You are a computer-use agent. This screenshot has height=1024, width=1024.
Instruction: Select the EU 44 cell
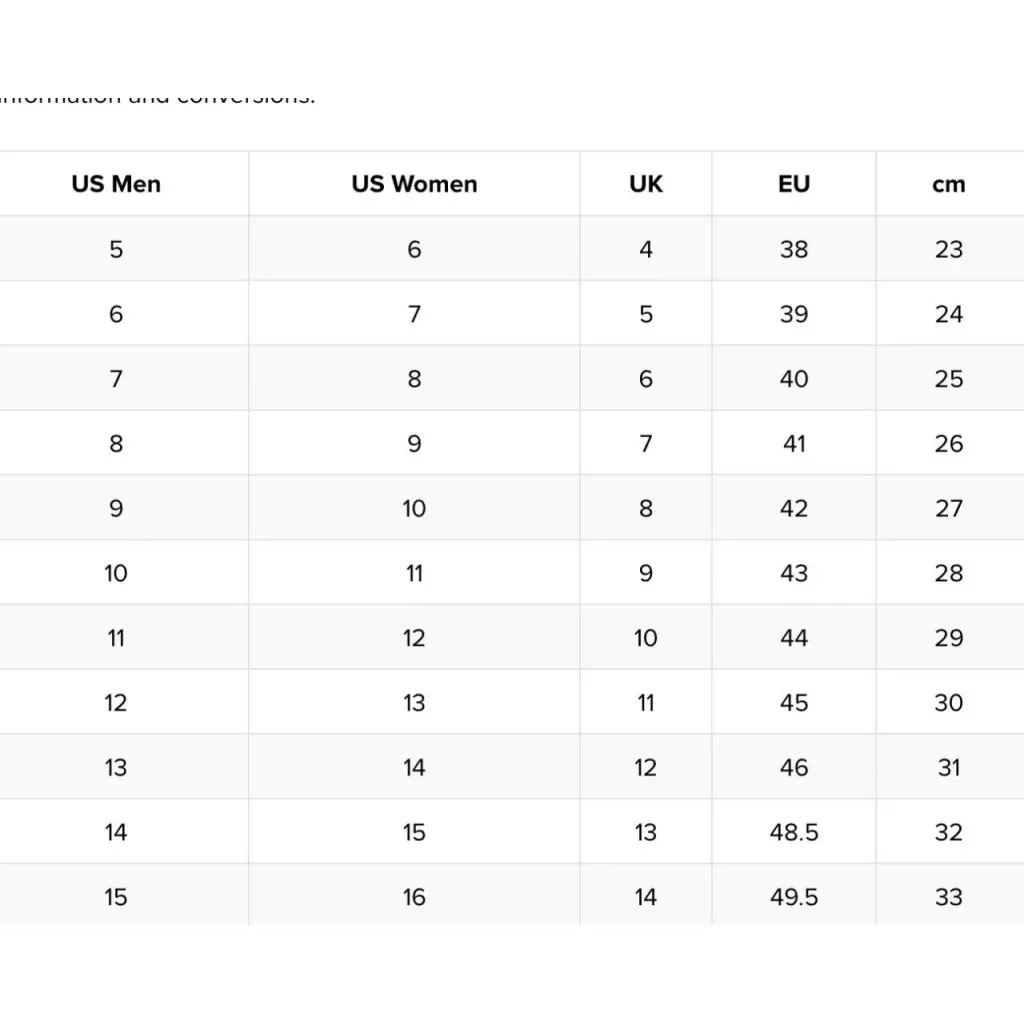[794, 638]
